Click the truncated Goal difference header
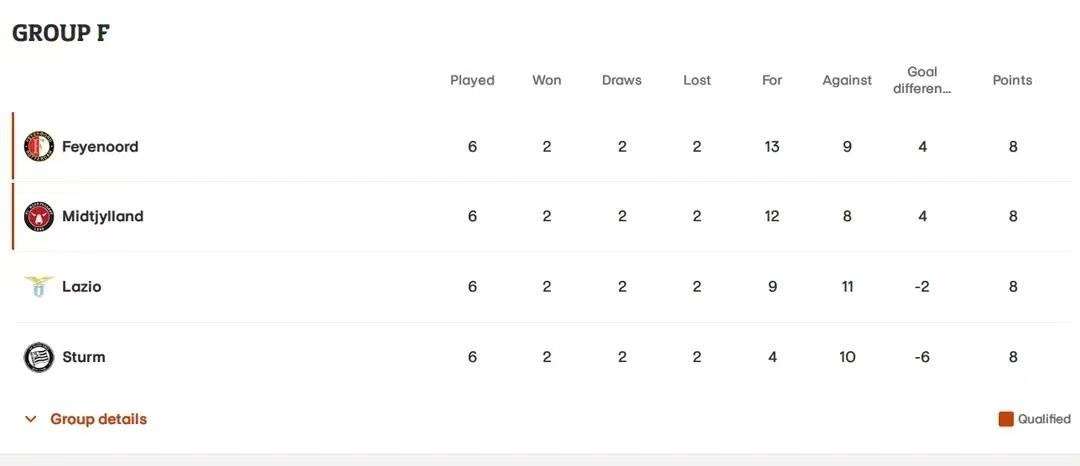Image resolution: width=1080 pixels, height=466 pixels. pyautogui.click(x=922, y=80)
